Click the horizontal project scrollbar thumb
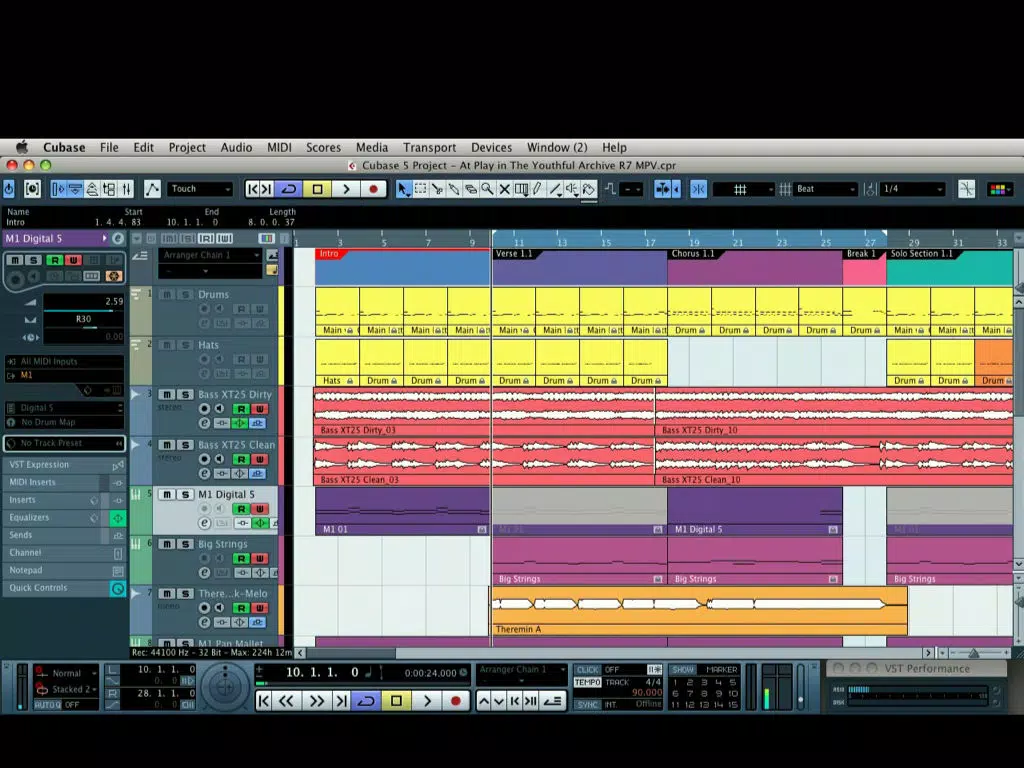1024x768 pixels. [x=351, y=653]
